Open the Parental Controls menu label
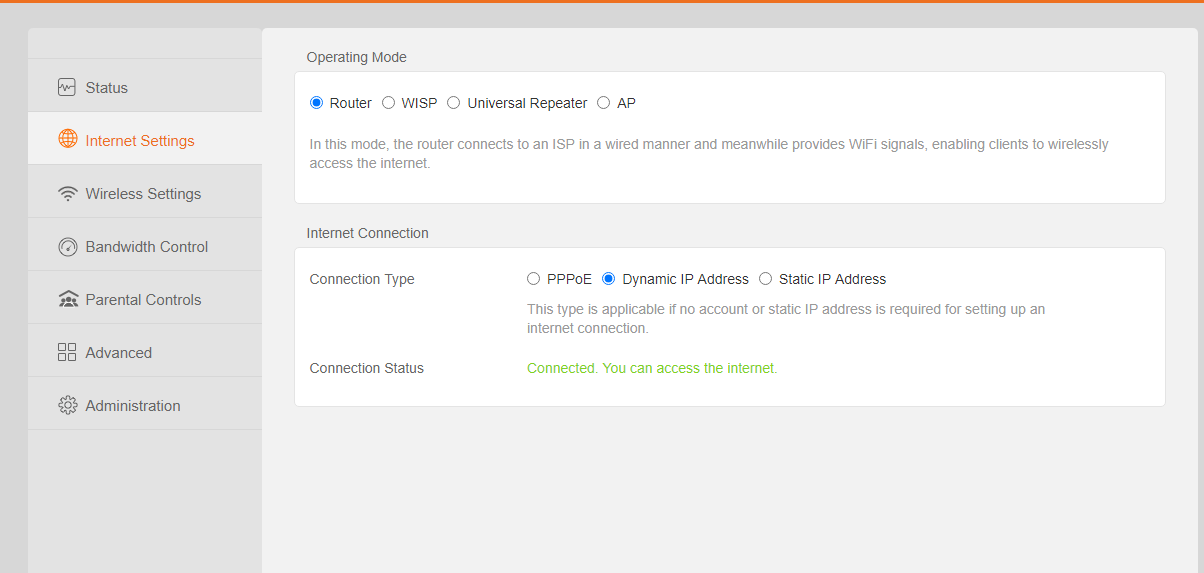 143,300
